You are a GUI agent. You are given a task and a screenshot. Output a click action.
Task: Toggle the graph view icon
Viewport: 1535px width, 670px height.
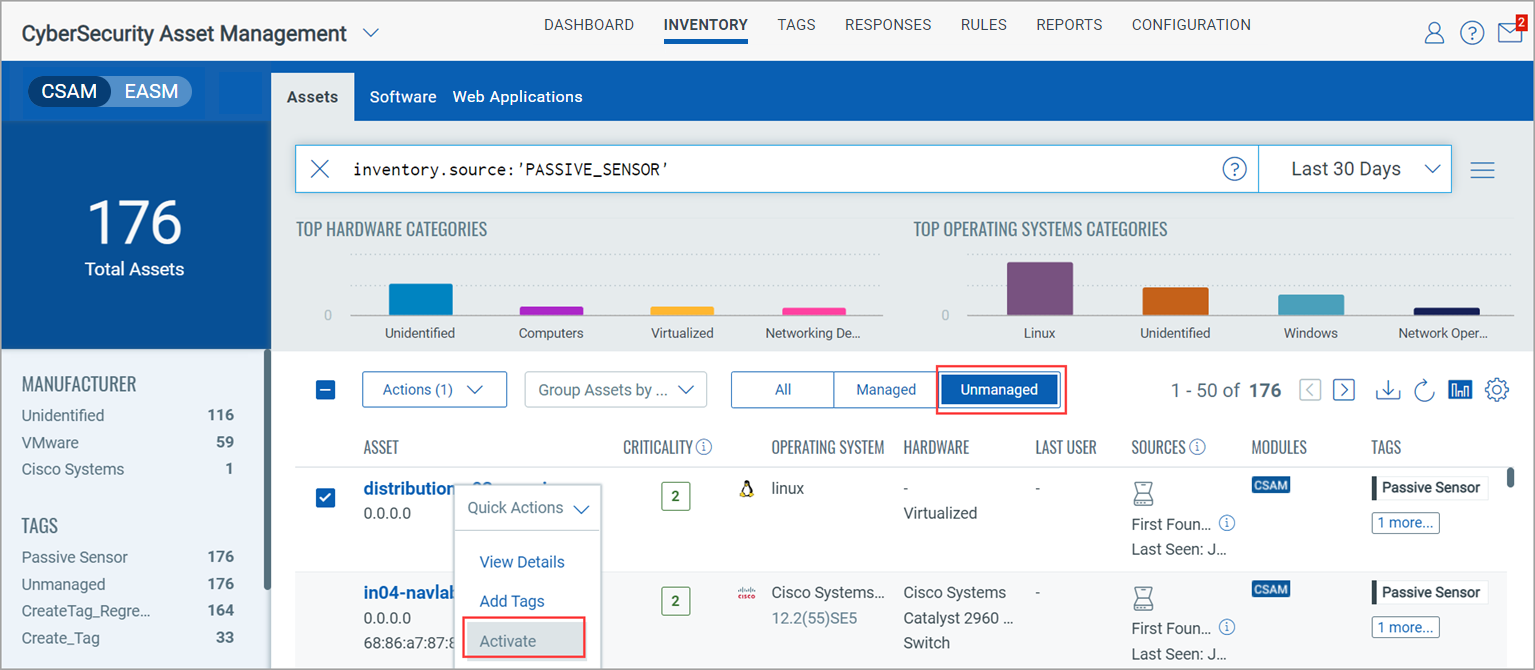[x=1460, y=390]
